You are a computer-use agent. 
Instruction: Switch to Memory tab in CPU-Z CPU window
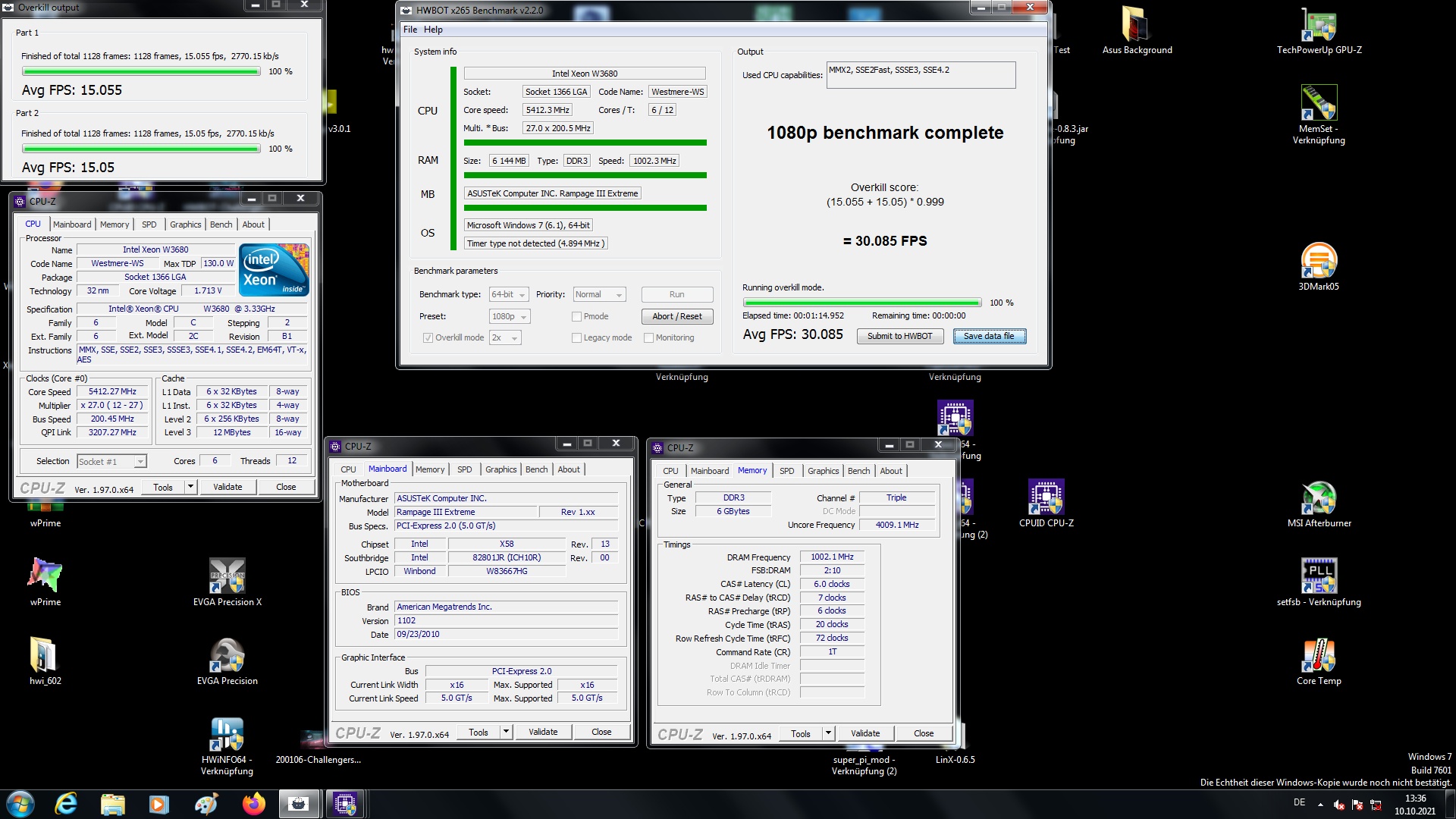[x=115, y=224]
